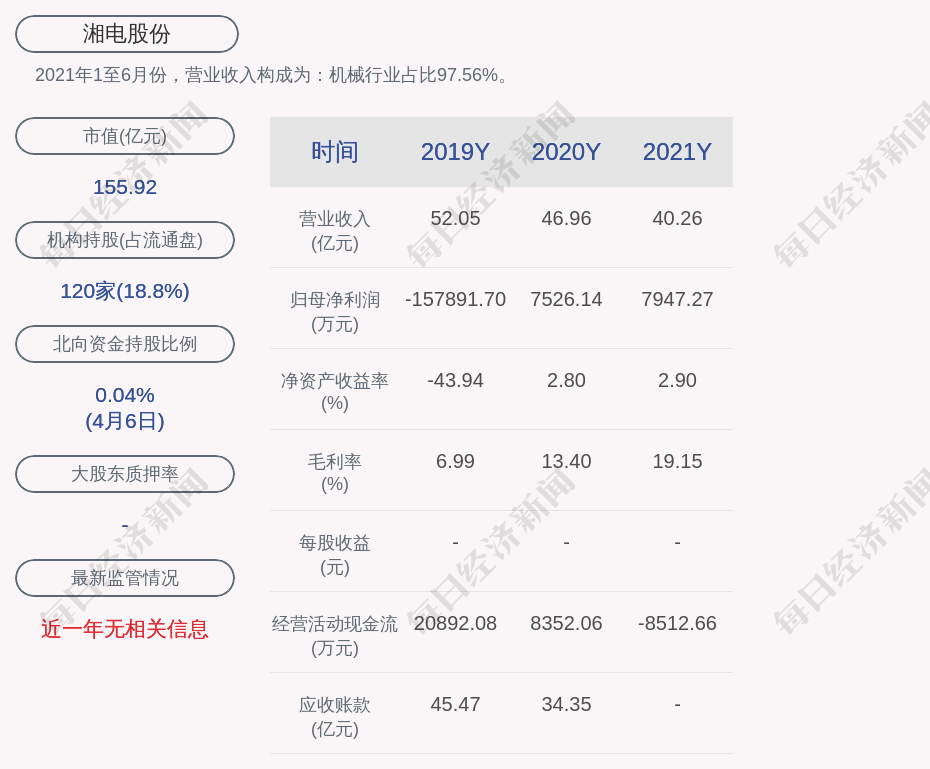Select the 2021Y column header
This screenshot has height=769, width=930.
tap(677, 152)
